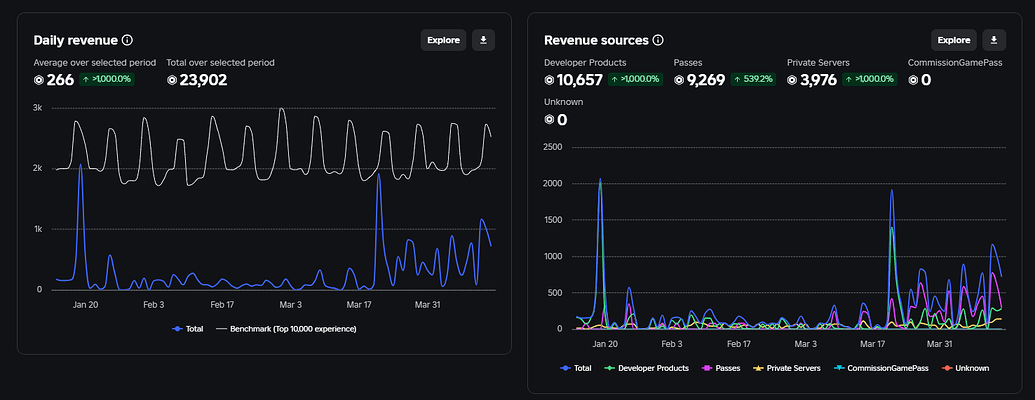Click Explore in the Daily revenue card

point(444,40)
